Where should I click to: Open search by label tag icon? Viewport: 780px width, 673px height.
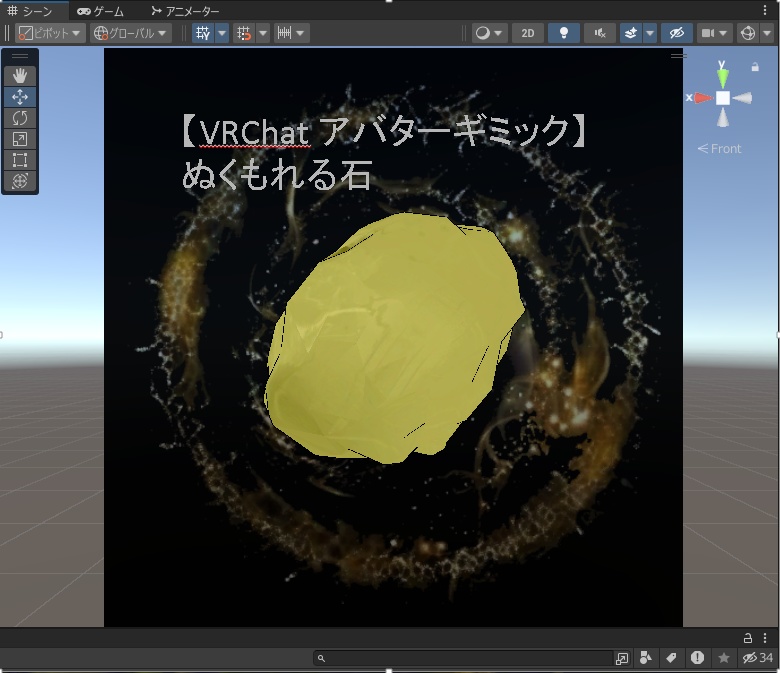(x=671, y=658)
